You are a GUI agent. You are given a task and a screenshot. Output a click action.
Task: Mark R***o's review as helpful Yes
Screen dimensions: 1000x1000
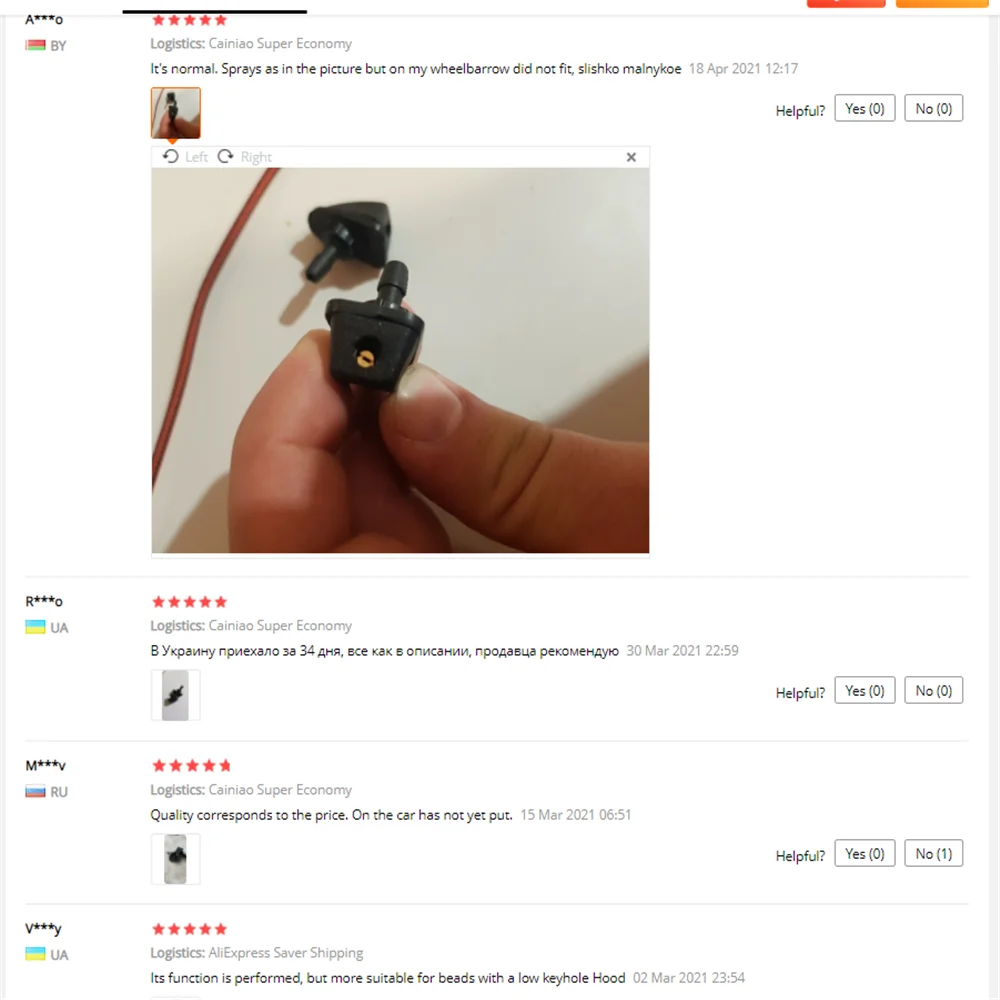[x=864, y=691]
